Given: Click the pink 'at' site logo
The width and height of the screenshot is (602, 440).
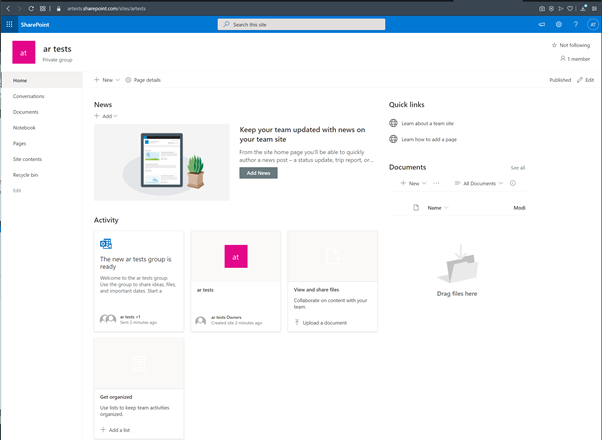Looking at the screenshot, I should (23, 53).
